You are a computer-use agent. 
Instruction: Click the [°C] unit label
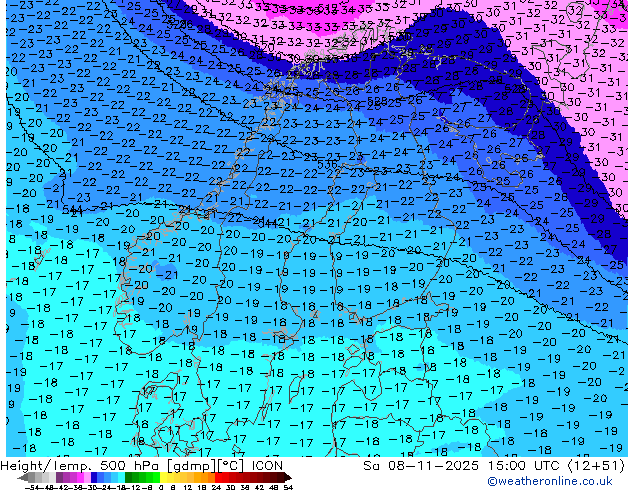tap(231, 466)
